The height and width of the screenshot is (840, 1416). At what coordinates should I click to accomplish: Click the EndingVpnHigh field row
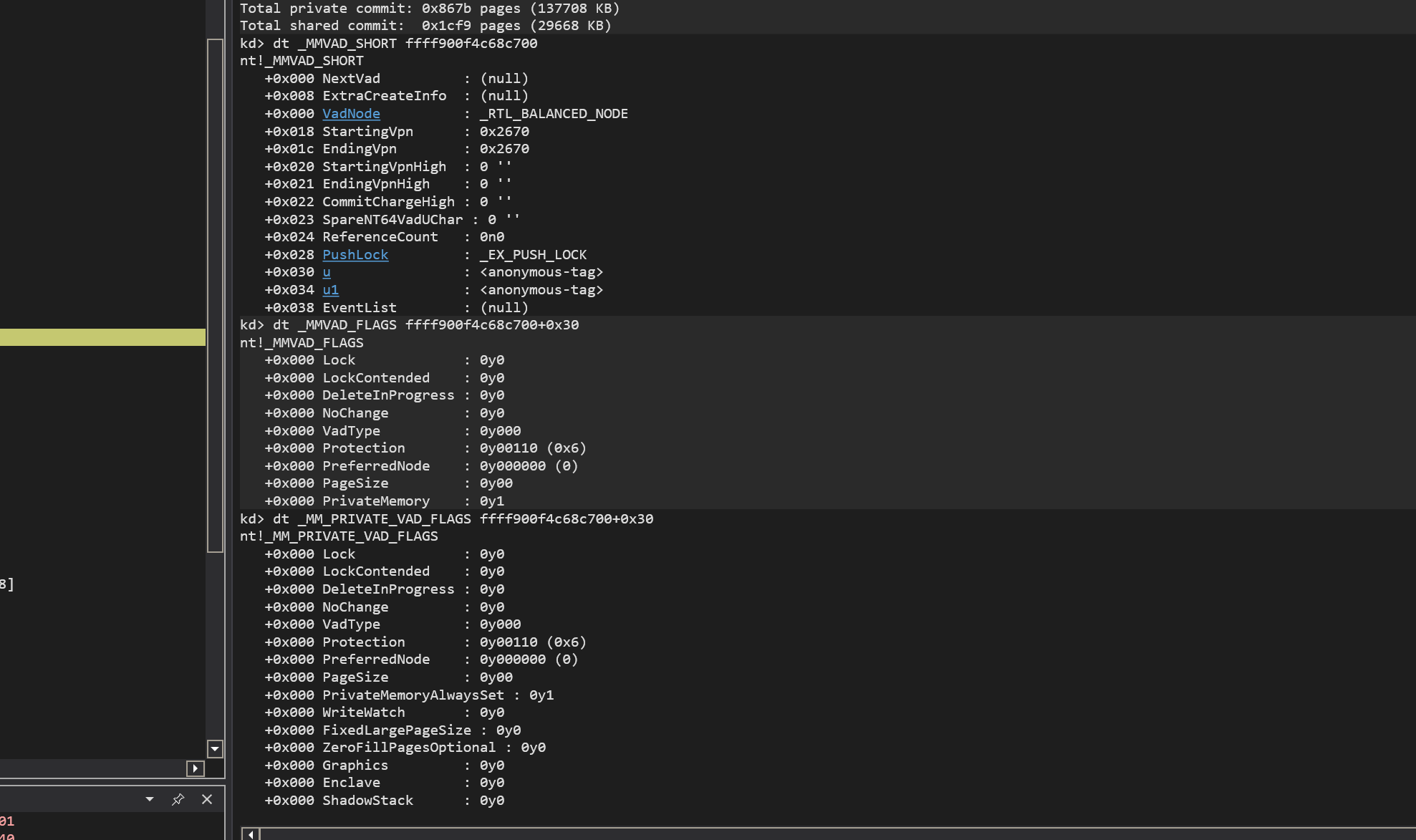389,184
